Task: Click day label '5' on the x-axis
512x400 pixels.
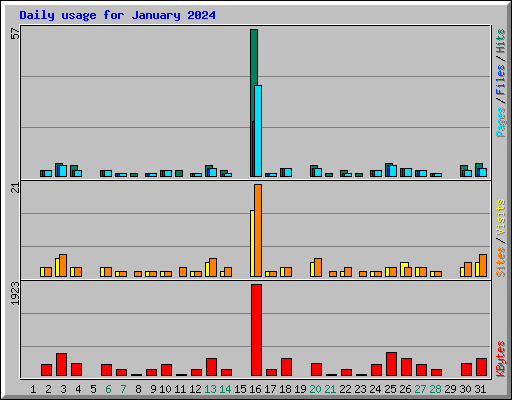Action: point(93,389)
